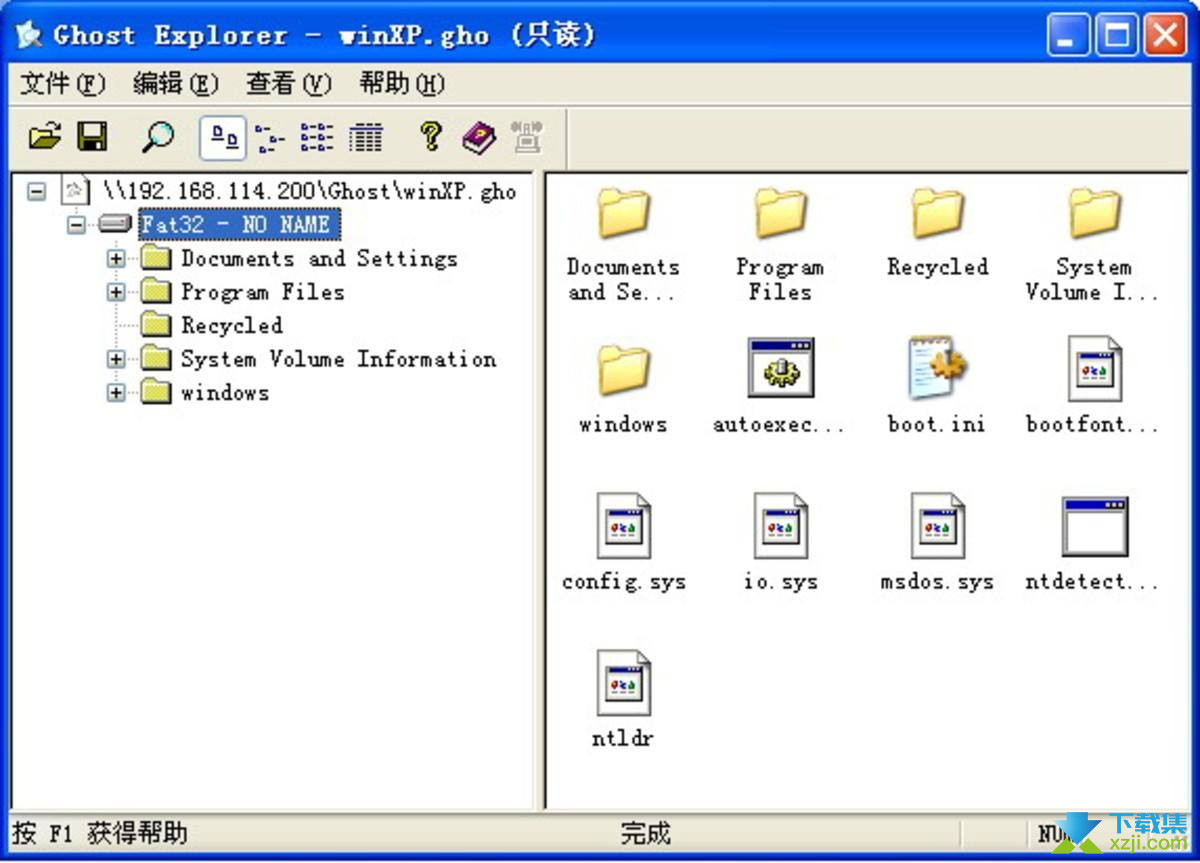Open the help book toolbar icon
The width and height of the screenshot is (1200, 863).
click(x=479, y=137)
